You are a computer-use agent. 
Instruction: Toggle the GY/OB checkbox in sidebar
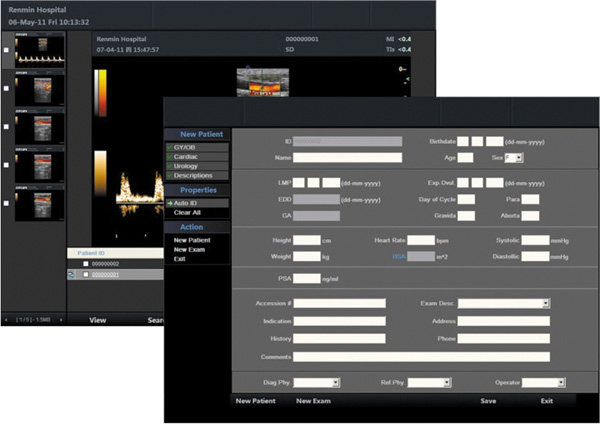click(x=170, y=147)
